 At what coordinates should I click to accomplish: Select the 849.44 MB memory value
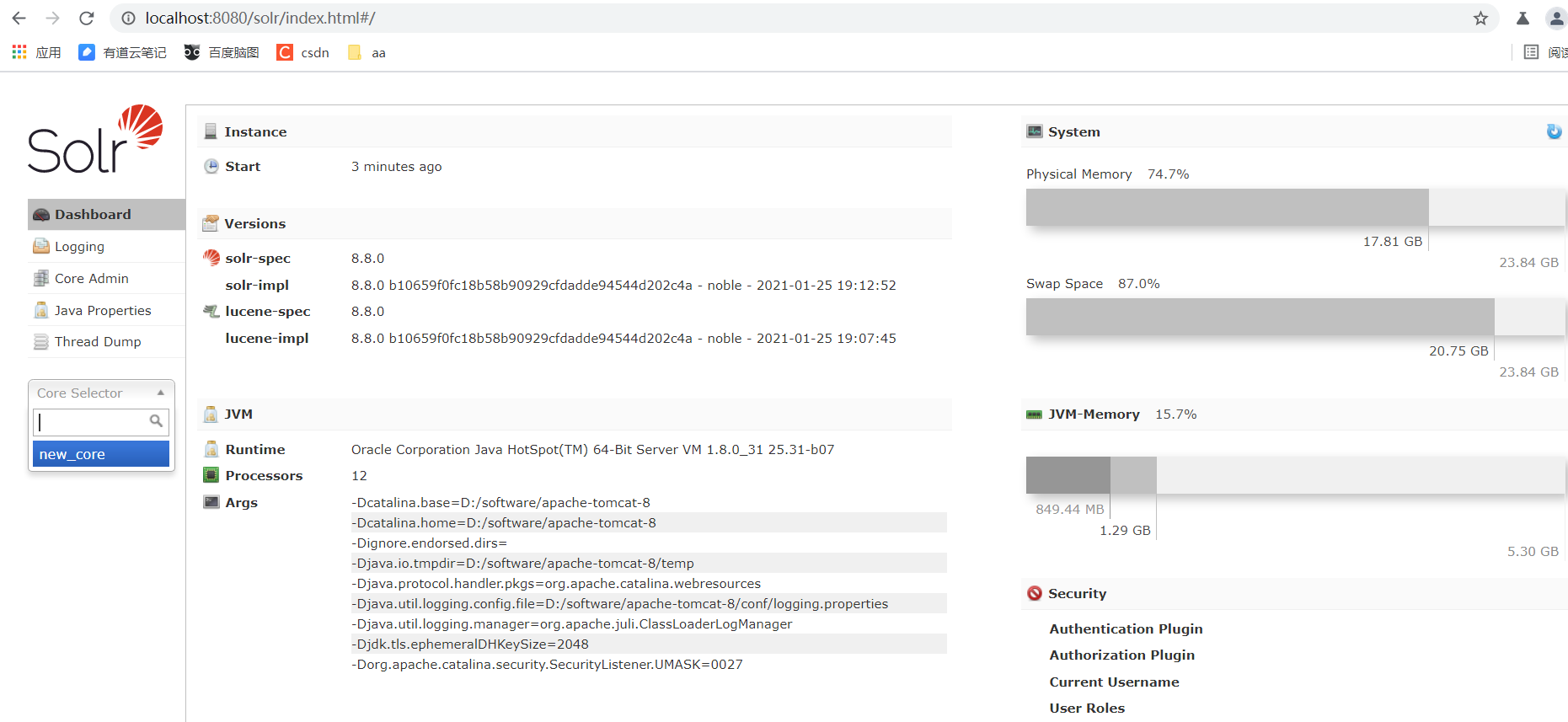pos(1069,509)
